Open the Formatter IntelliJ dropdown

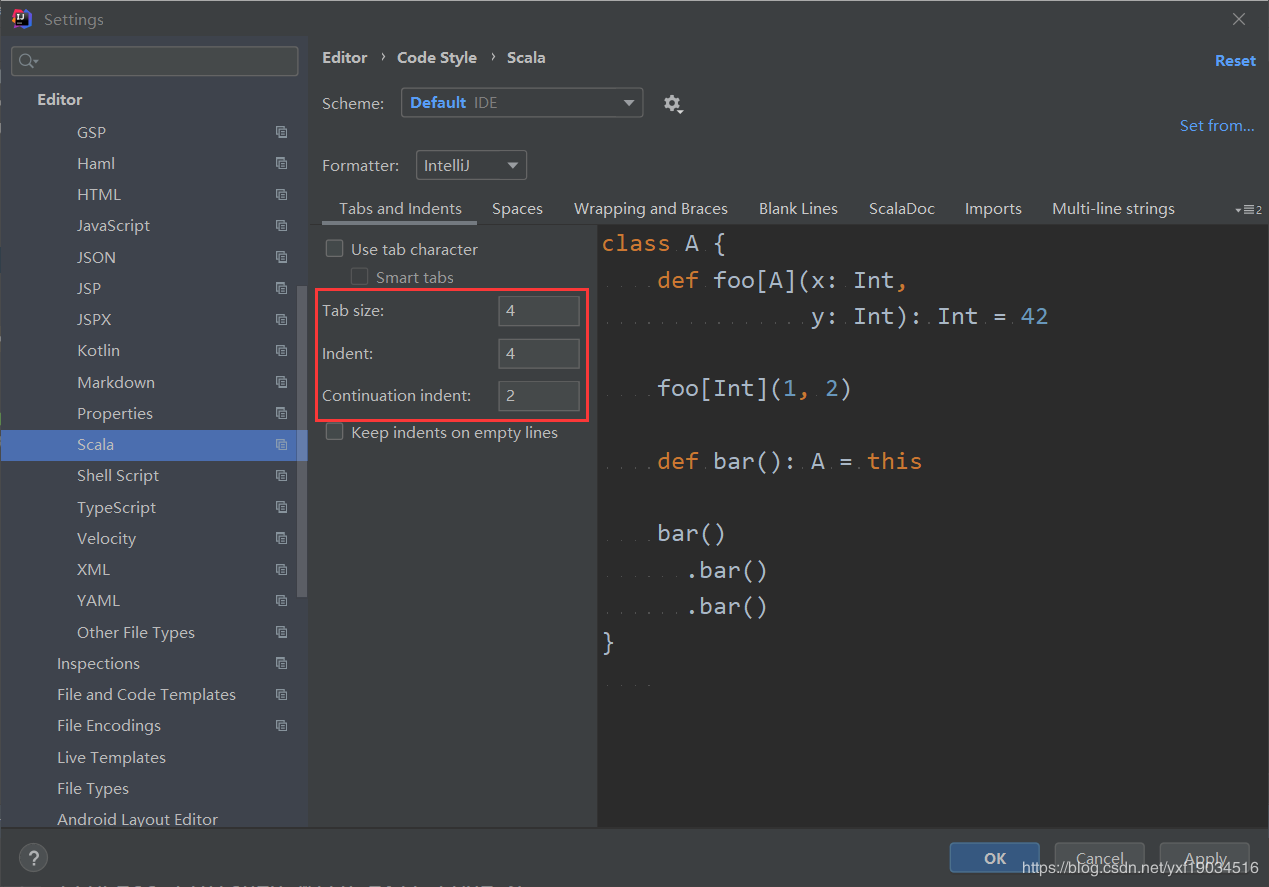471,165
